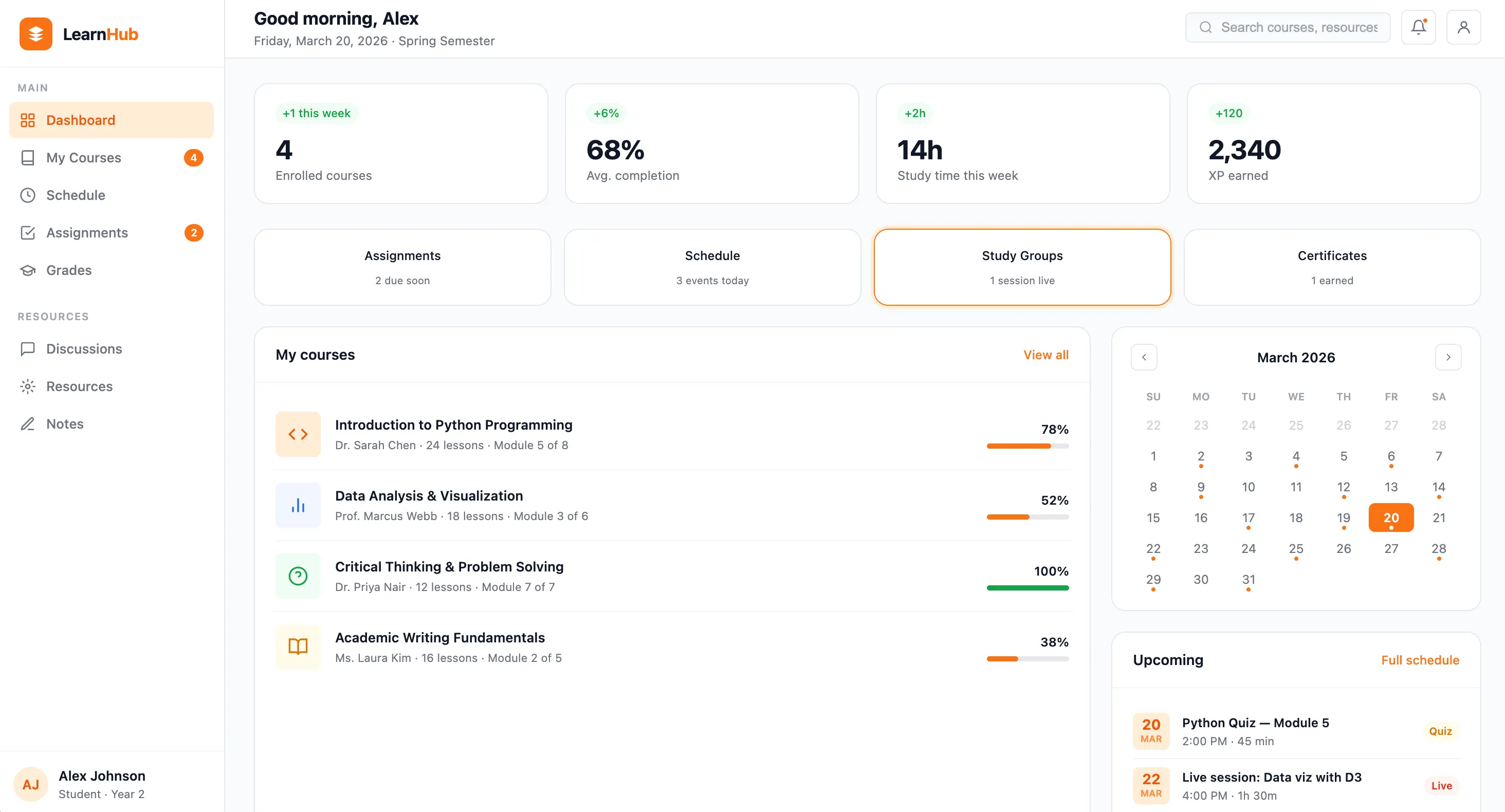Click the My Courses count badge 4
This screenshot has height=812, width=1505.
(x=193, y=158)
